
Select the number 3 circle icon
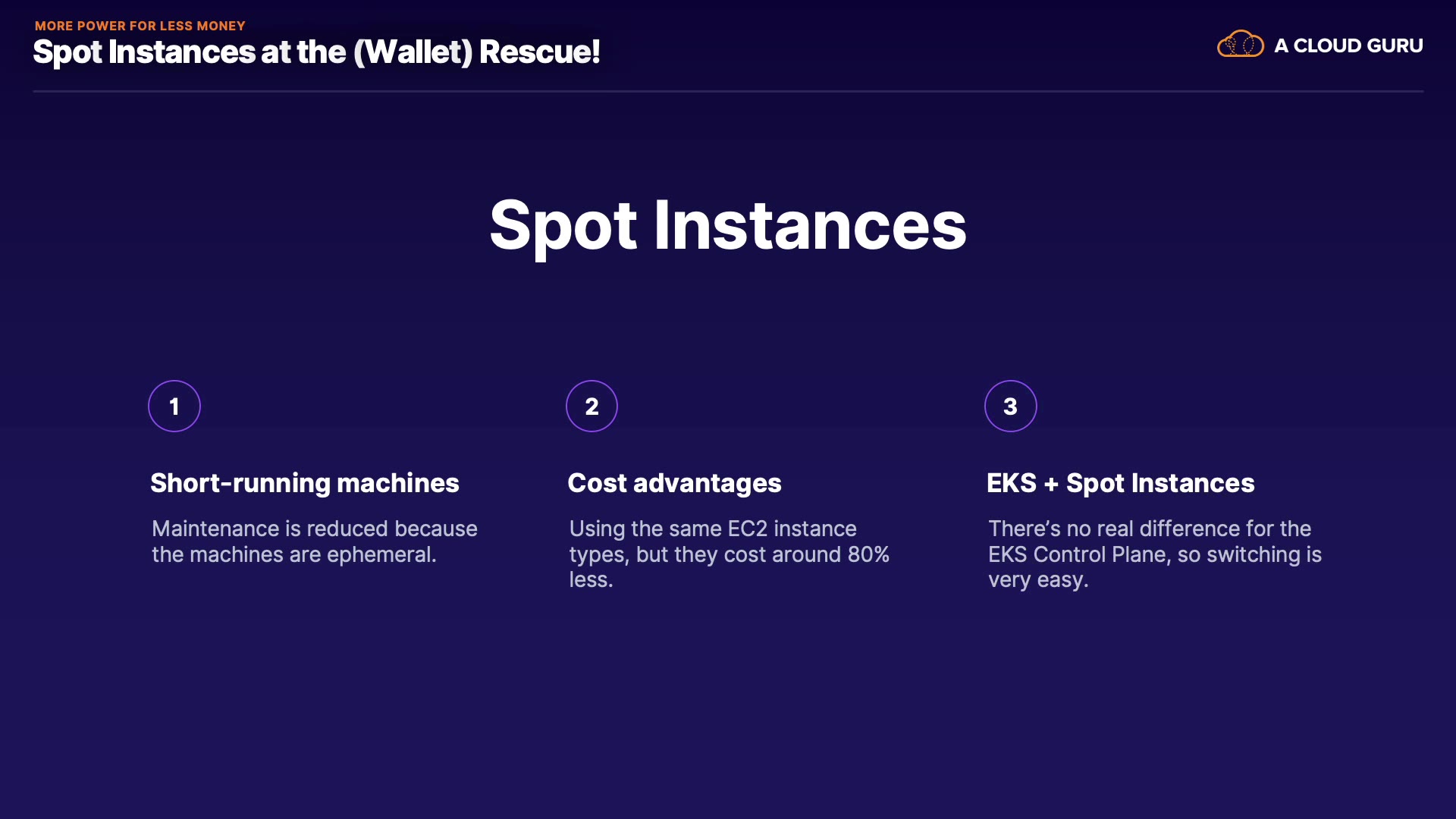tap(1010, 406)
